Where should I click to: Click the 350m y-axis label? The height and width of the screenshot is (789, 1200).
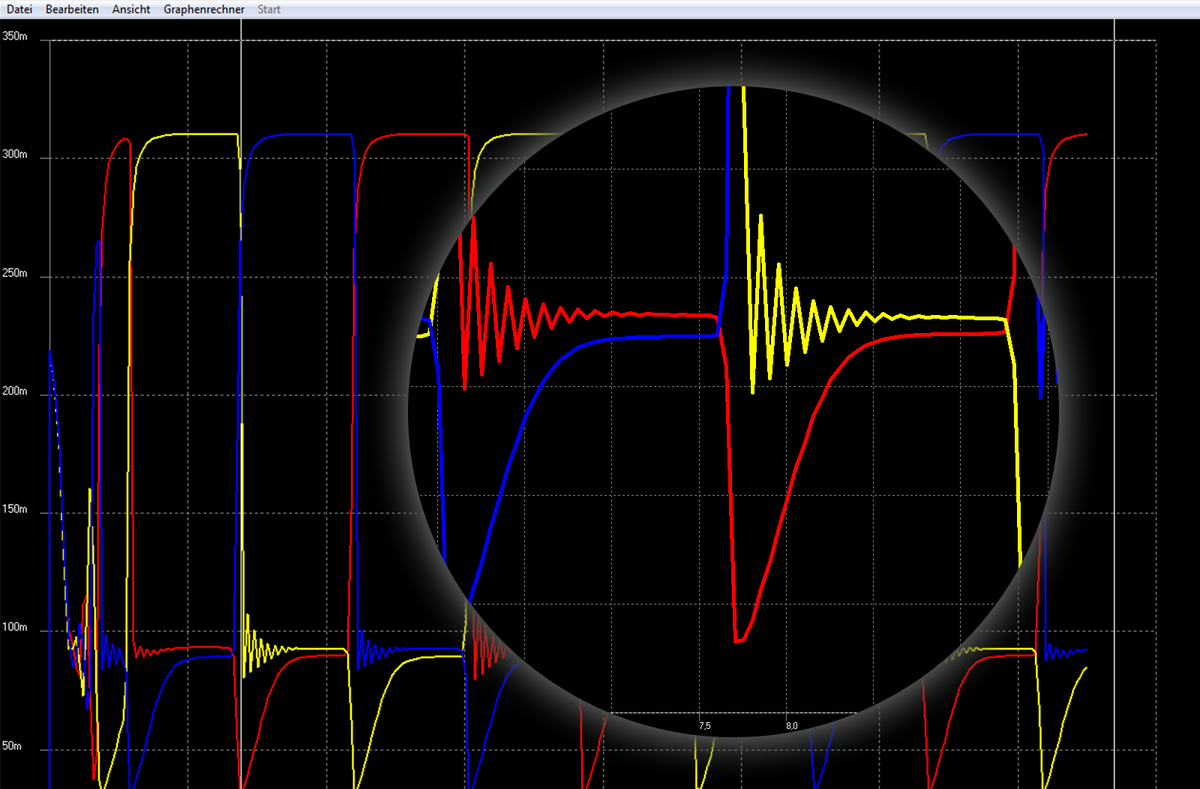pos(15,37)
